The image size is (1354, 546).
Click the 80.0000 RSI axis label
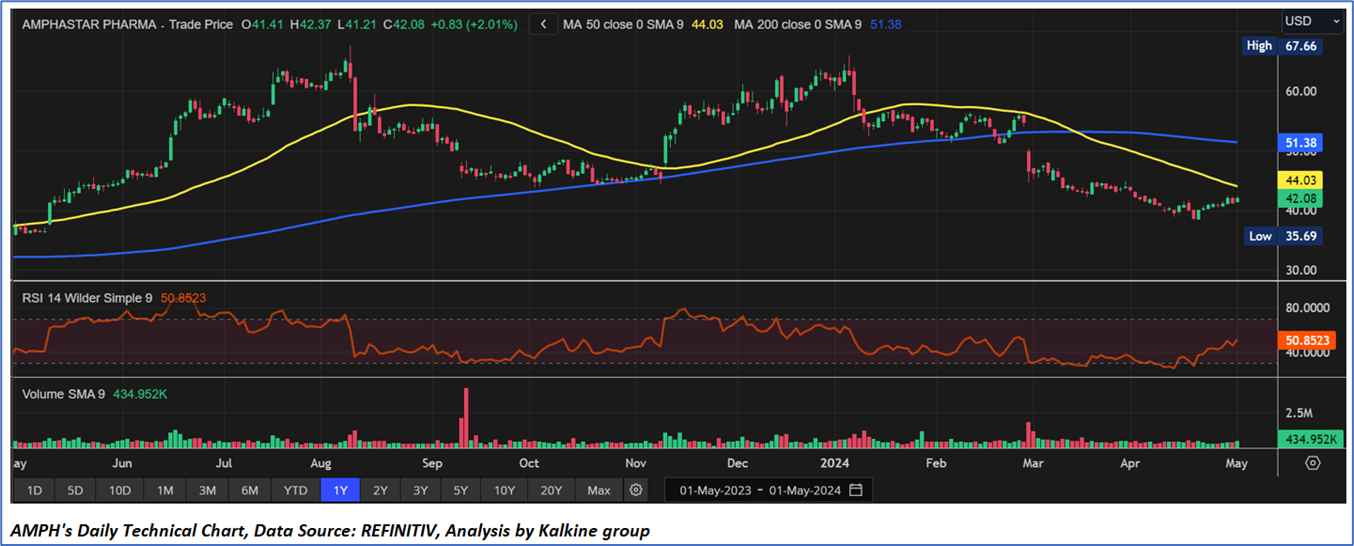click(x=1306, y=309)
